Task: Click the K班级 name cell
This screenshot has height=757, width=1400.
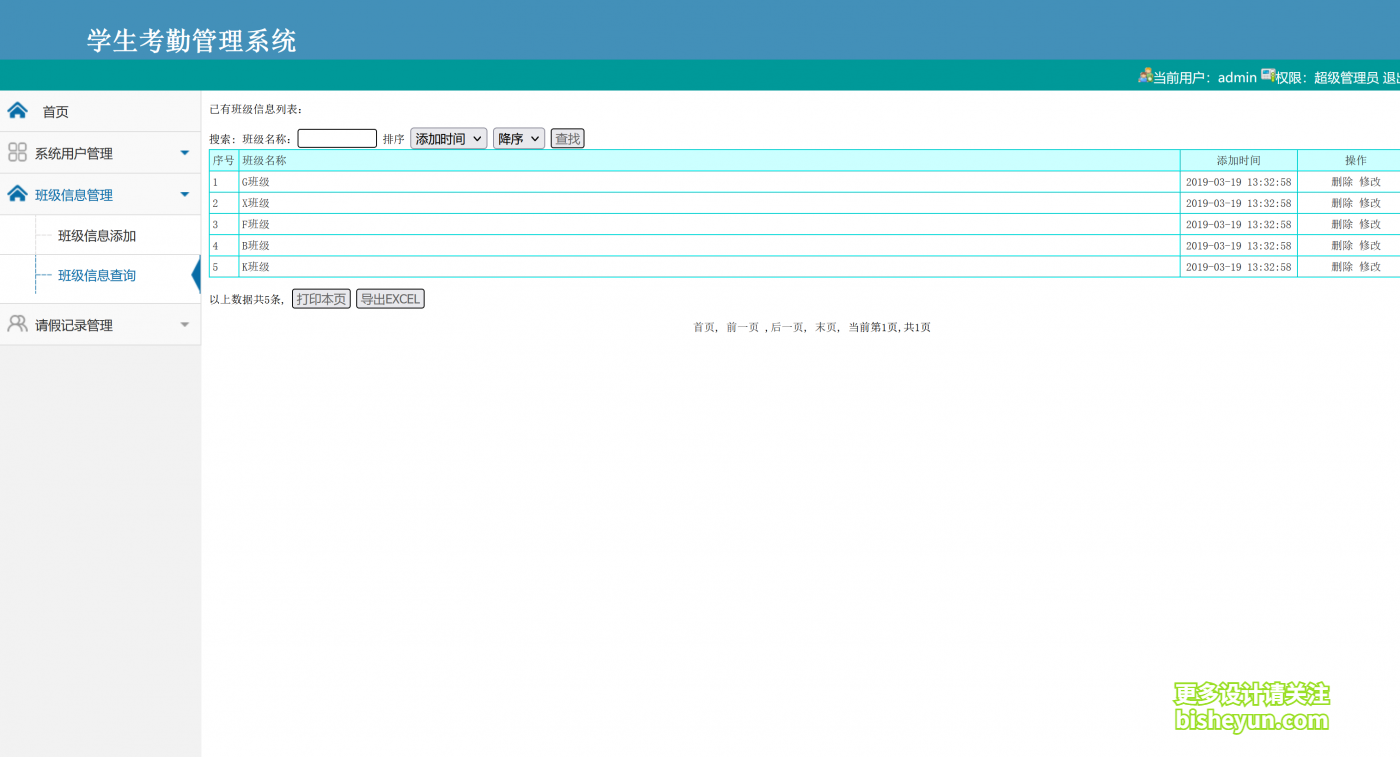Action: pyautogui.click(x=709, y=267)
